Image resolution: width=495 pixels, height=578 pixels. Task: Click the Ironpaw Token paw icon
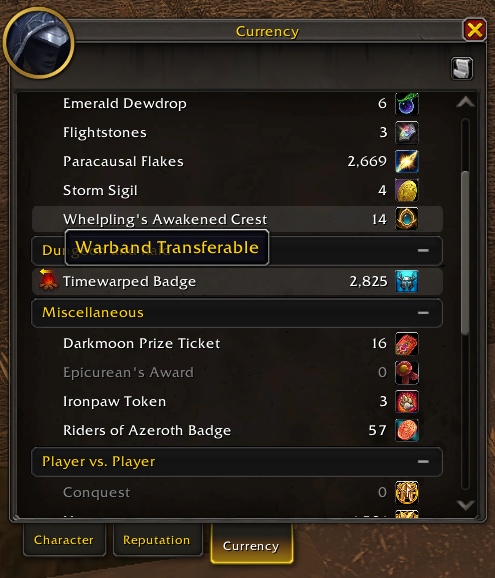click(407, 401)
